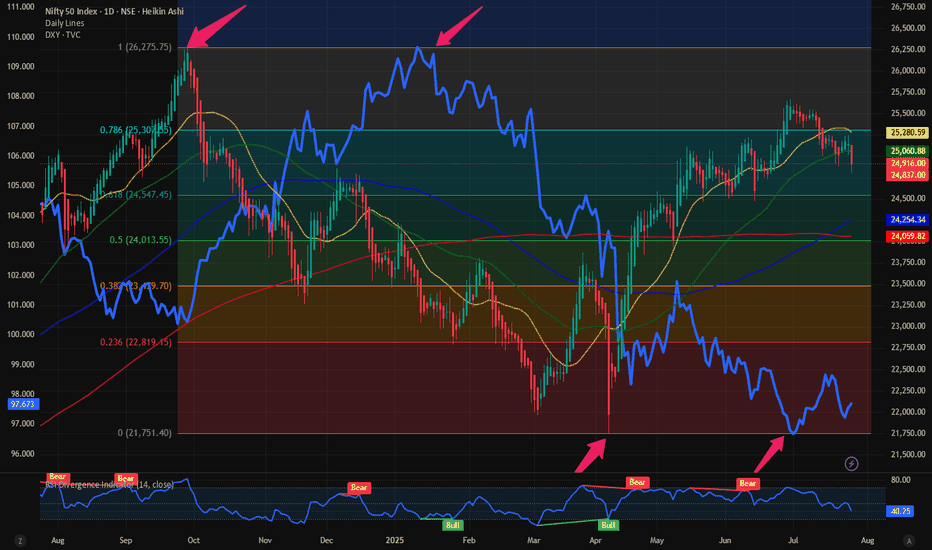Click 96.000 on the left DXY scale
Image resolution: width=932 pixels, height=550 pixels.
[21, 454]
